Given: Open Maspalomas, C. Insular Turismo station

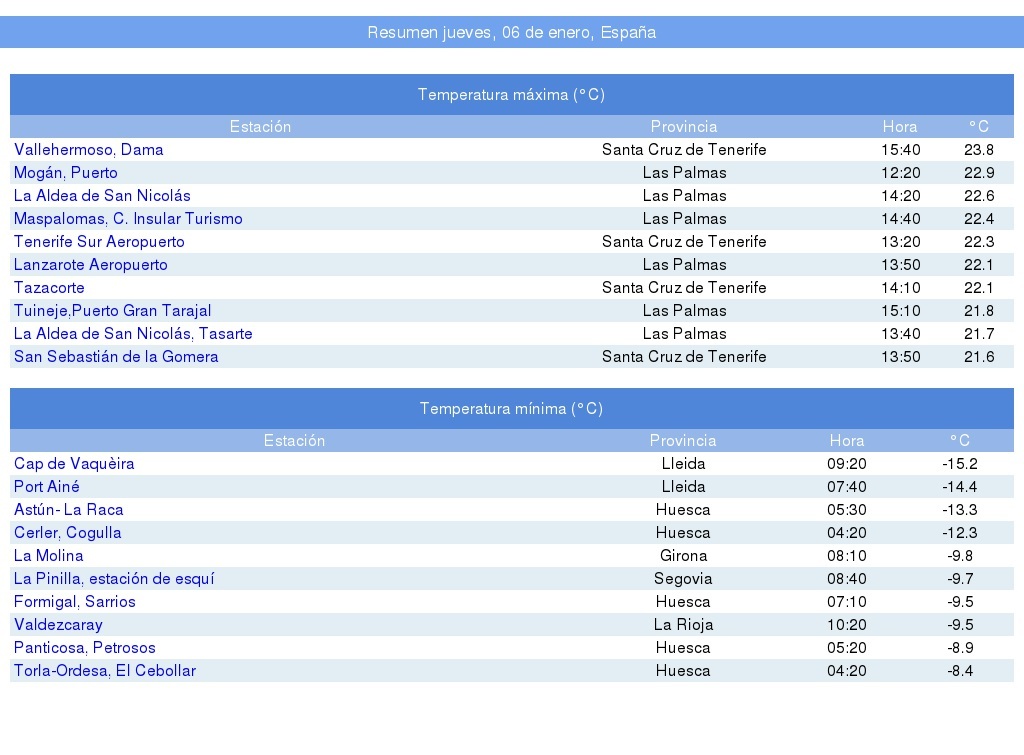Looking at the screenshot, I should point(128,219).
